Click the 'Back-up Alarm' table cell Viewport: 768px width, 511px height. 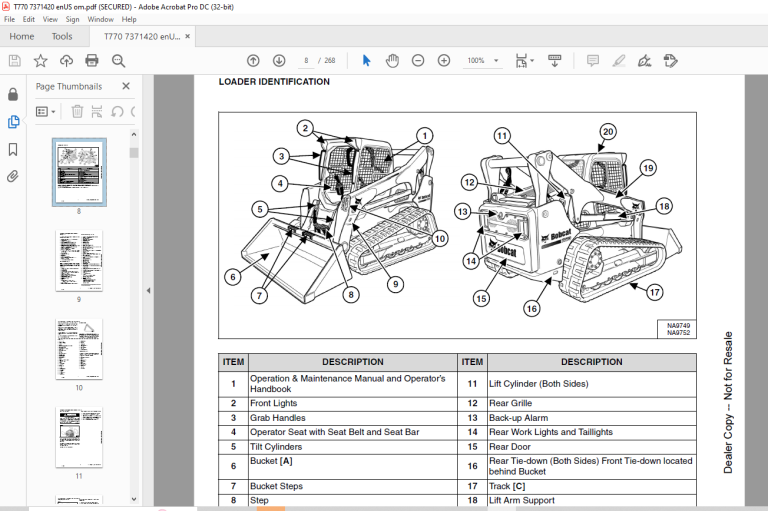pyautogui.click(x=592, y=418)
